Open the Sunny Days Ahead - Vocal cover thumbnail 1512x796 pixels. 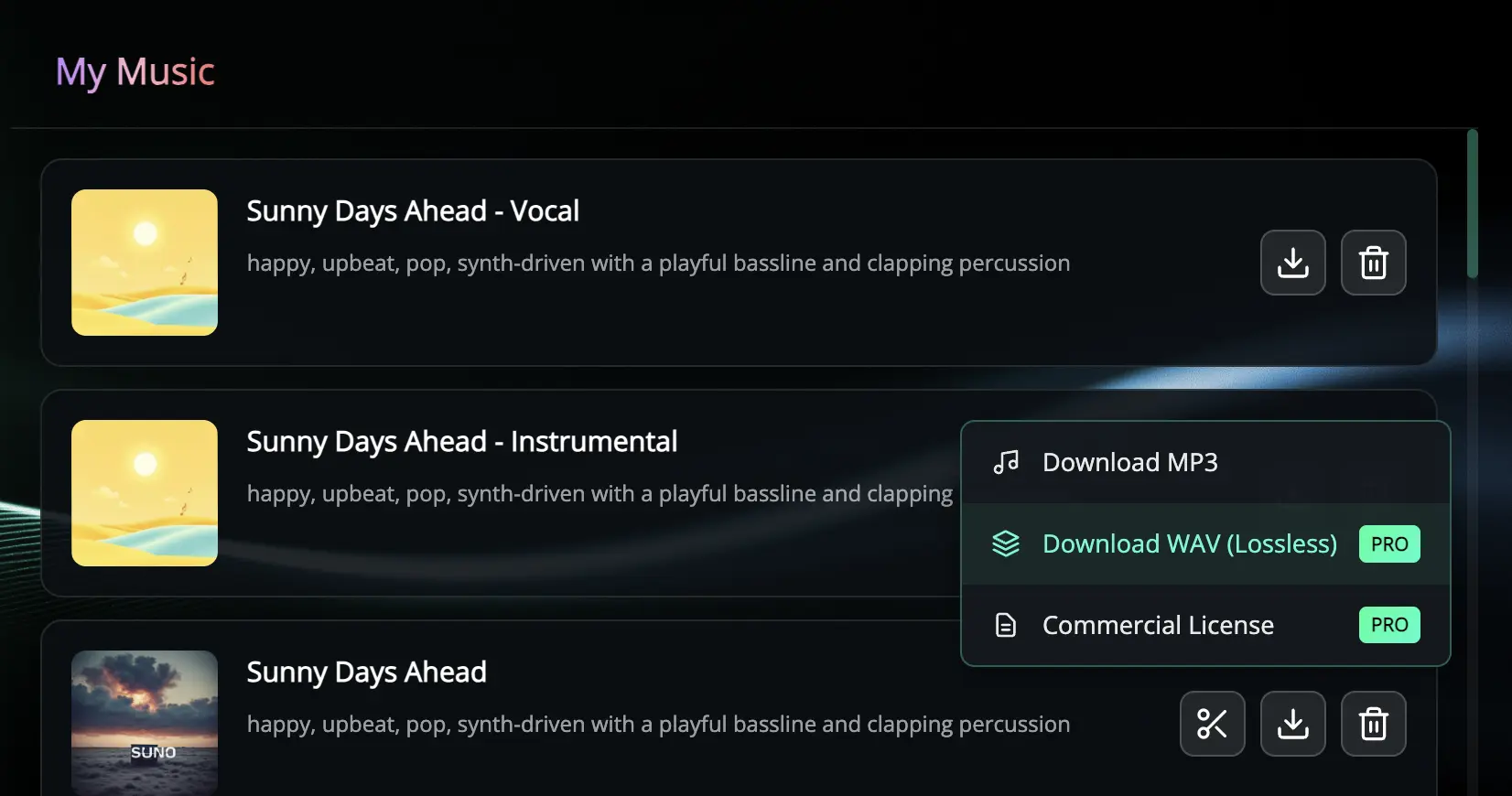pyautogui.click(x=145, y=263)
